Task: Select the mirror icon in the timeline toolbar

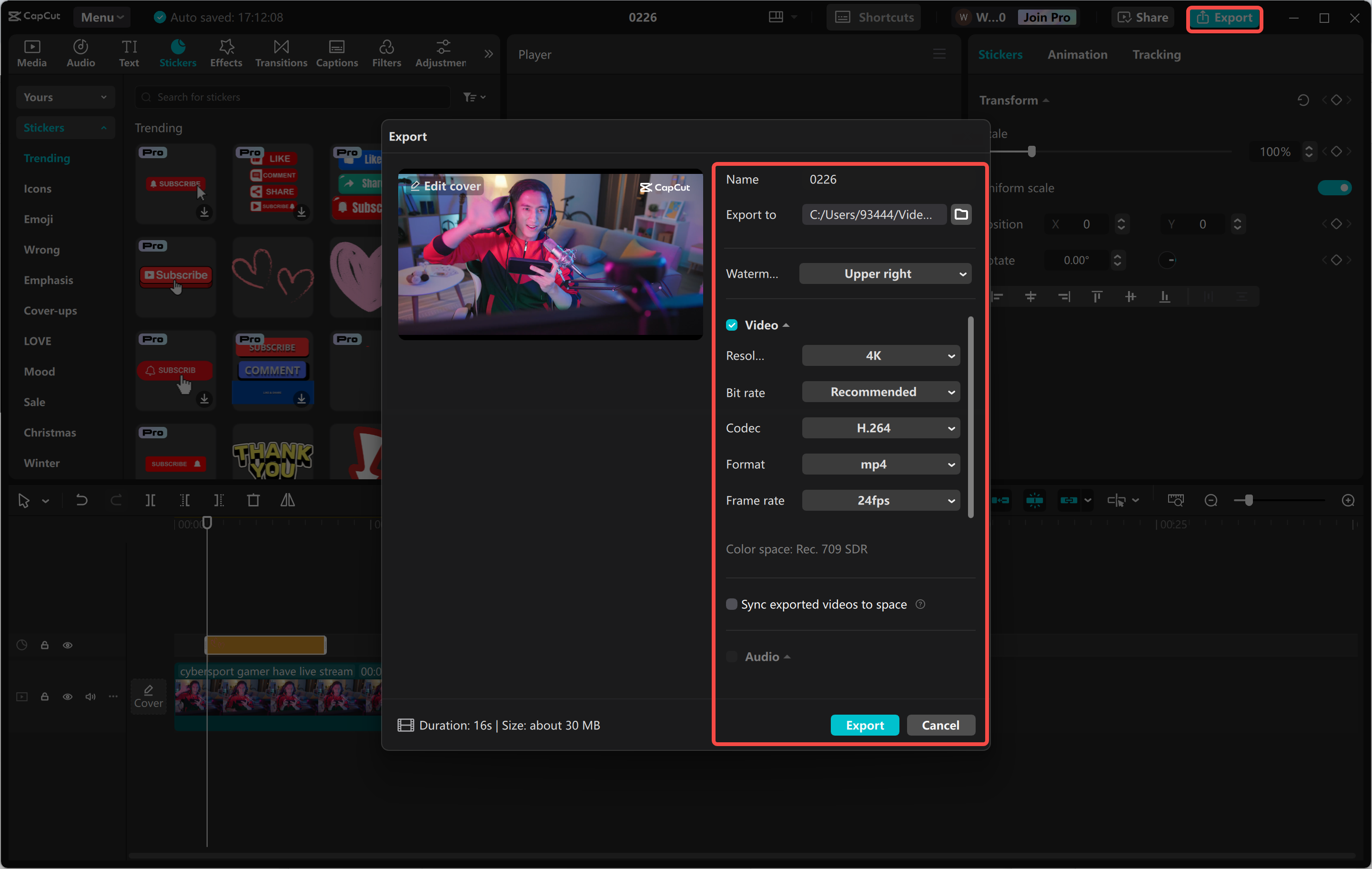Action: pyautogui.click(x=288, y=500)
